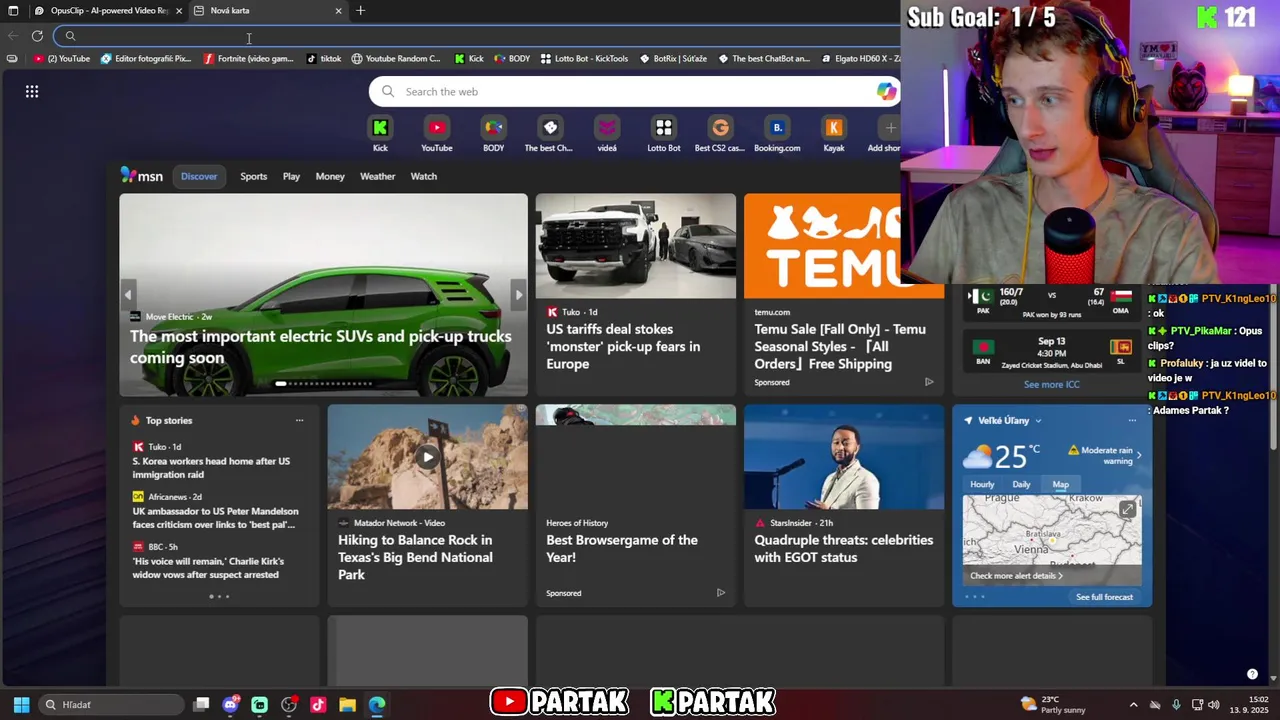Play the Hiking to Balance Rock video

[x=427, y=457]
